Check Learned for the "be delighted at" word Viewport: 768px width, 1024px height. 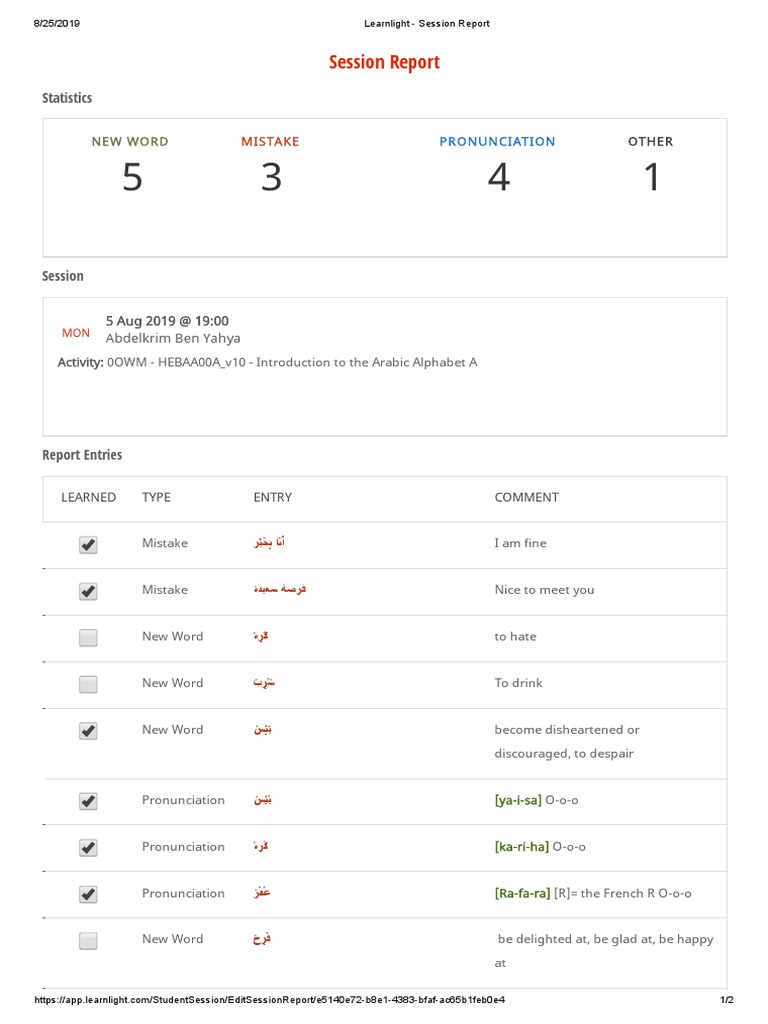[x=88, y=941]
